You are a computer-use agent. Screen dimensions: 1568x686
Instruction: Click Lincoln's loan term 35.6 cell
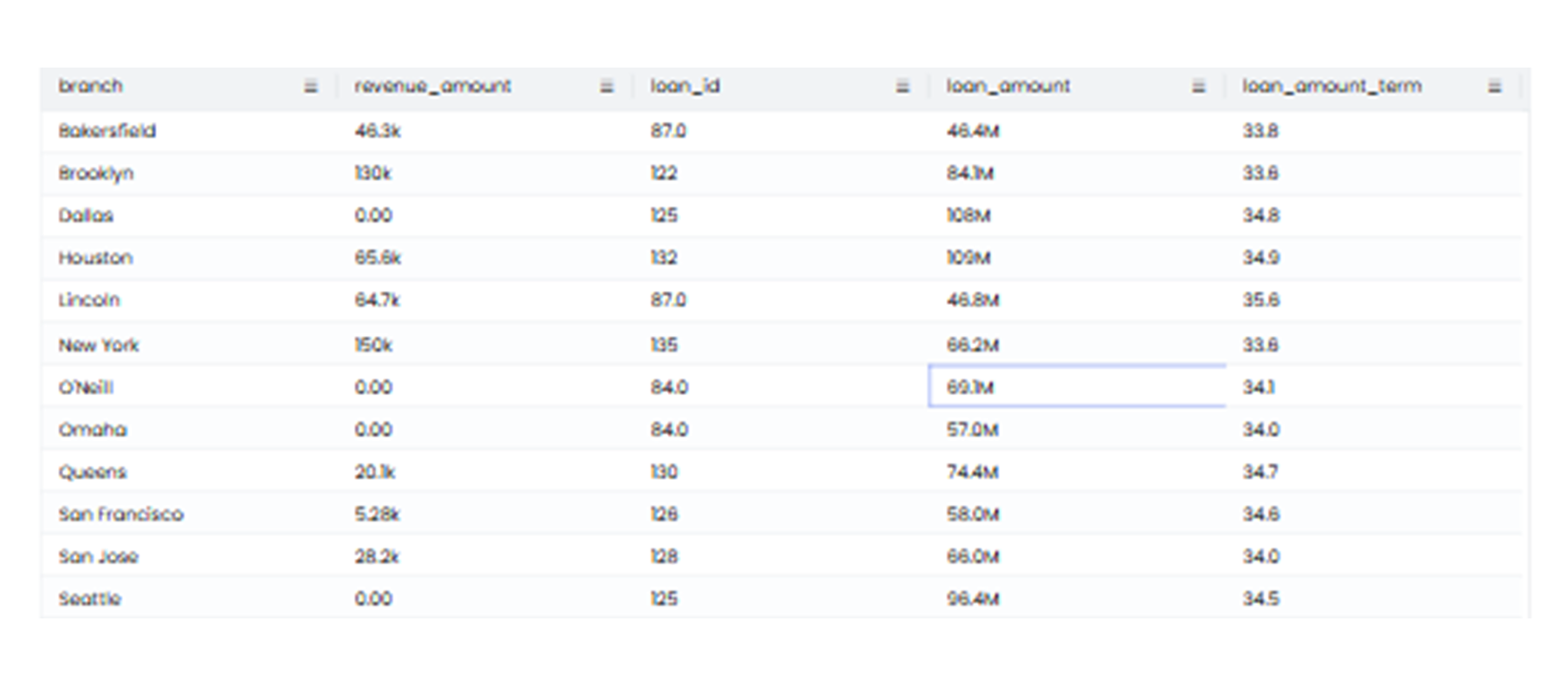pyautogui.click(x=1261, y=300)
